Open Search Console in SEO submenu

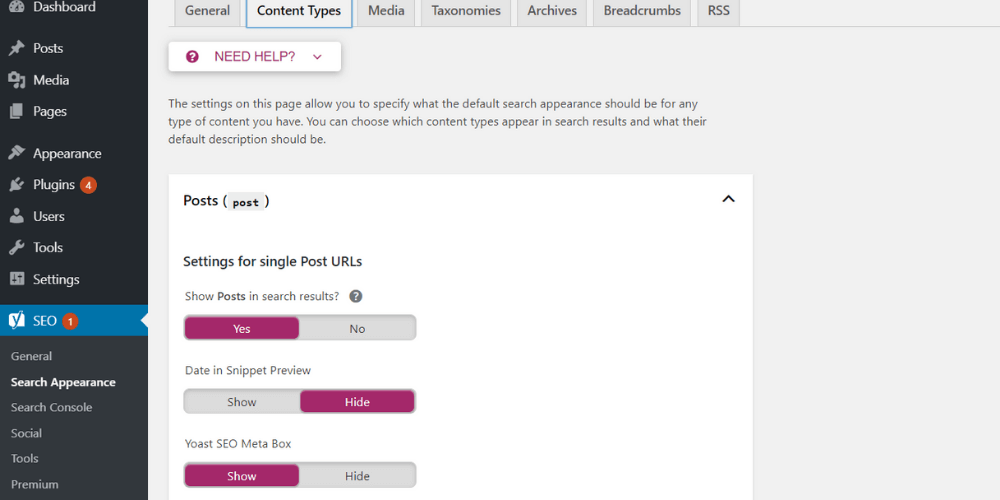pyautogui.click(x=51, y=407)
